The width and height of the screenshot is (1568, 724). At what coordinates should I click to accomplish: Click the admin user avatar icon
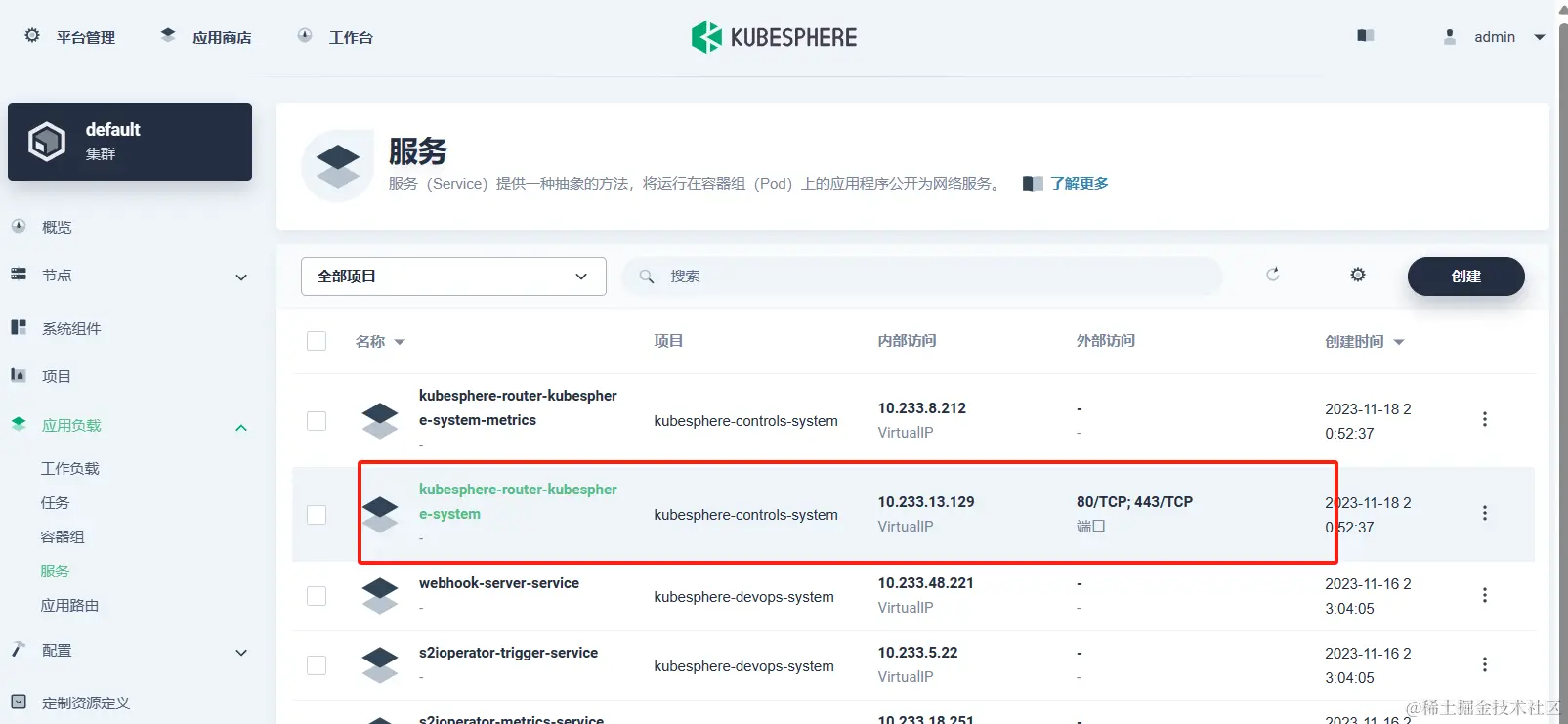tap(1450, 36)
